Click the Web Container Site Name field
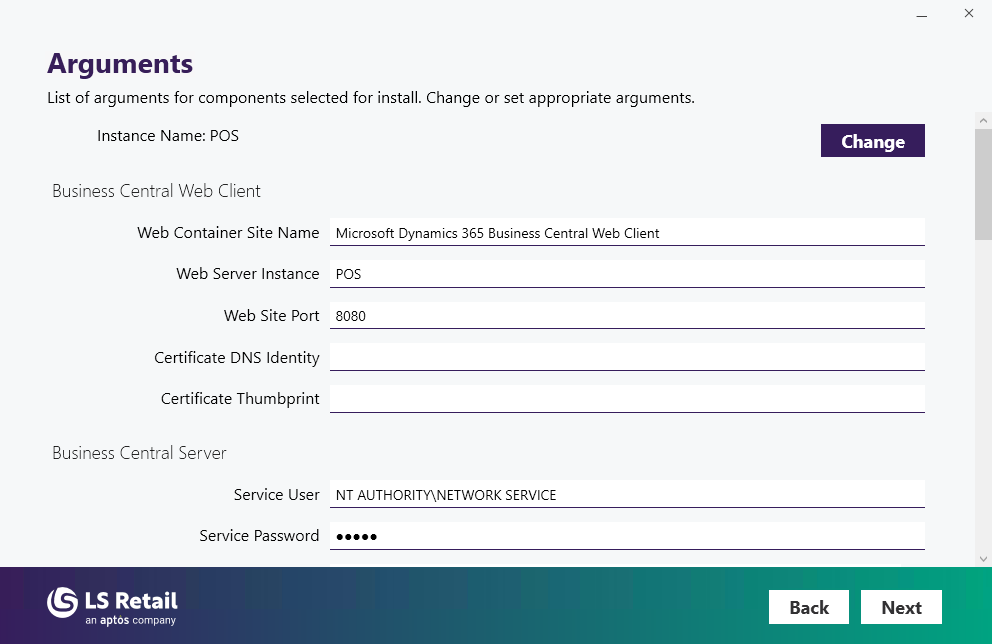992x644 pixels. 627,233
